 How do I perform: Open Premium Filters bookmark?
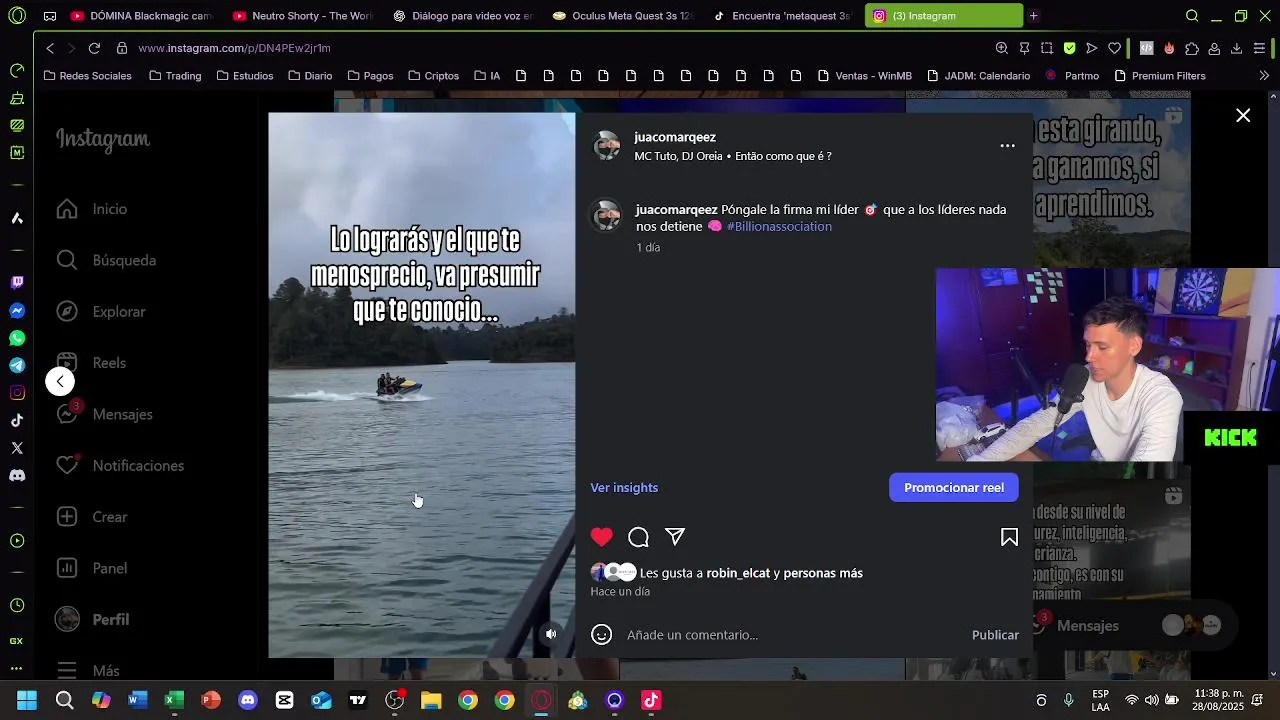tap(1159, 76)
